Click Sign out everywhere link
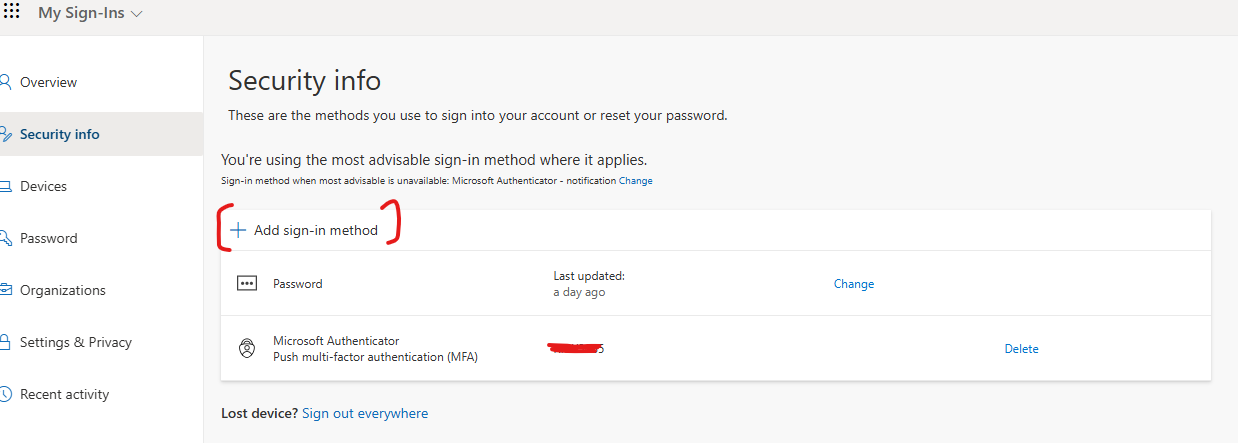The width and height of the screenshot is (1238, 443). coord(365,413)
